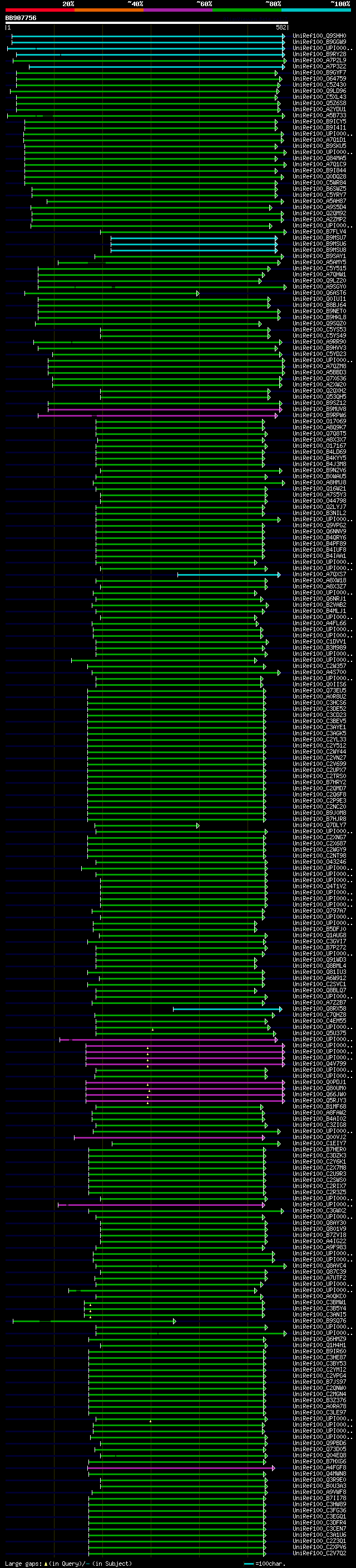Open the UniRef100_Q0DQ28 entry

tap(319, 176)
